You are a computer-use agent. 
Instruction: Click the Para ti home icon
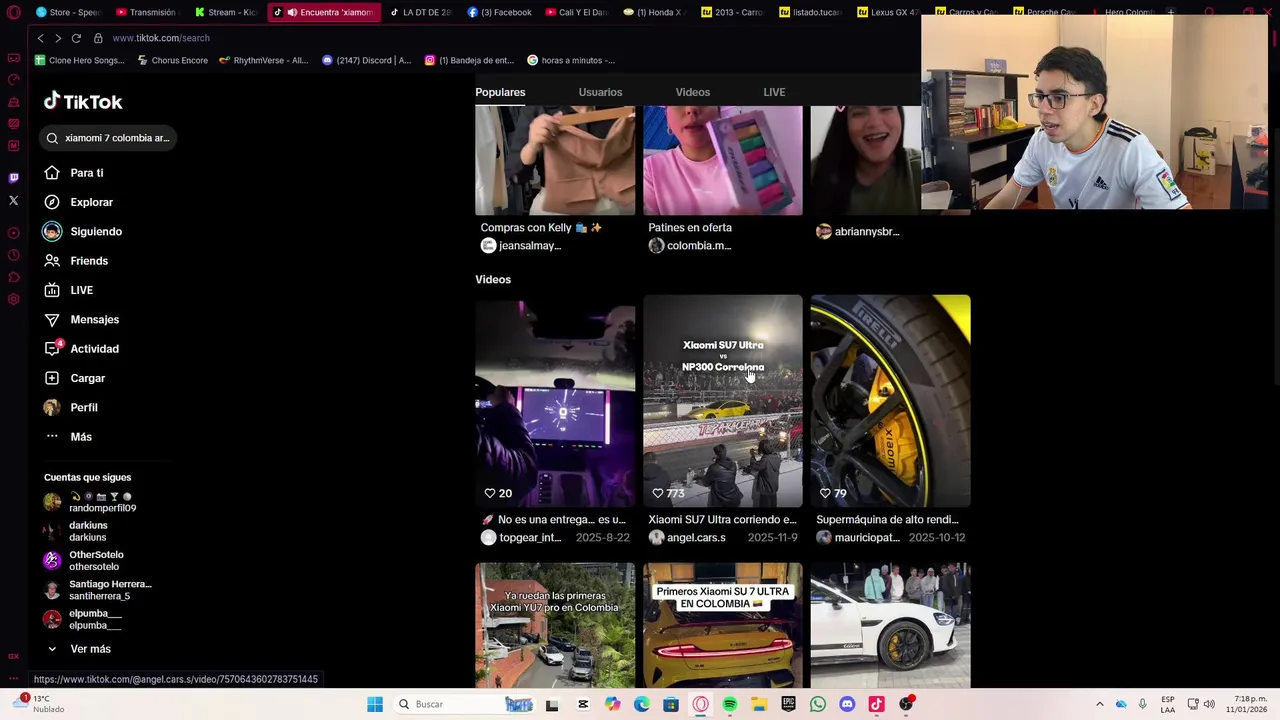(x=52, y=173)
